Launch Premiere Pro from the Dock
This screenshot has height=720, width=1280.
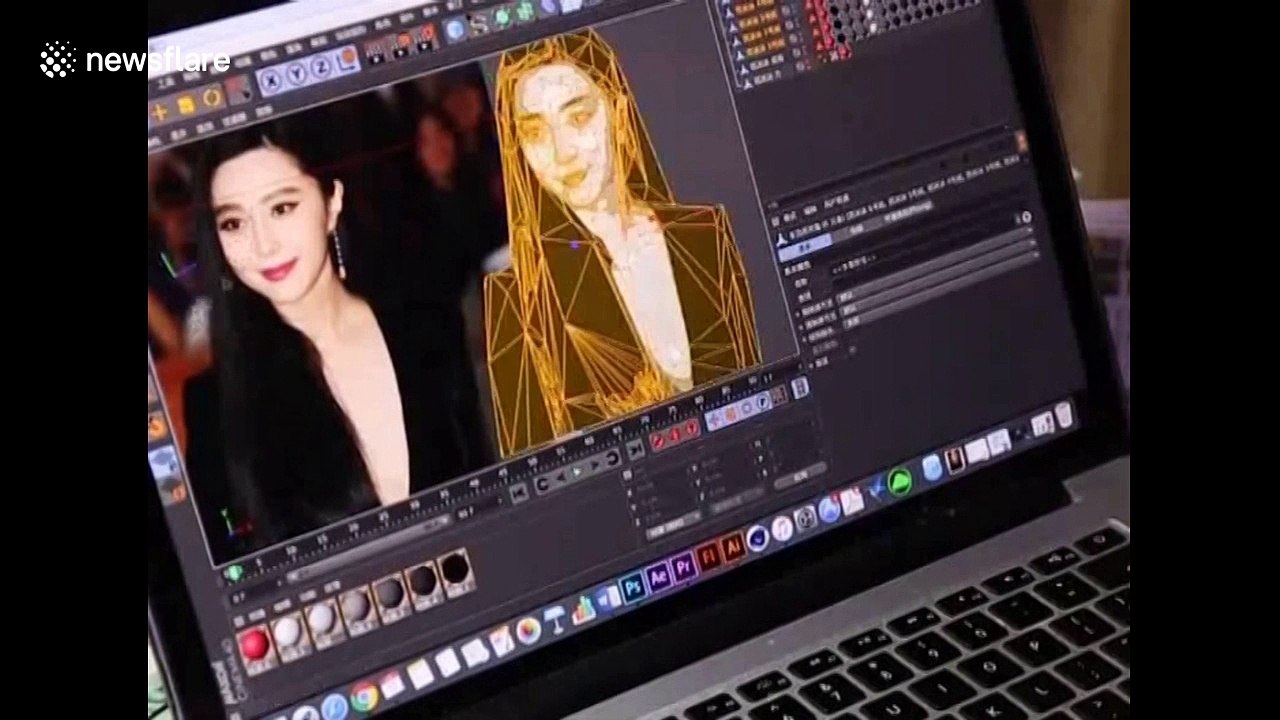tap(684, 569)
